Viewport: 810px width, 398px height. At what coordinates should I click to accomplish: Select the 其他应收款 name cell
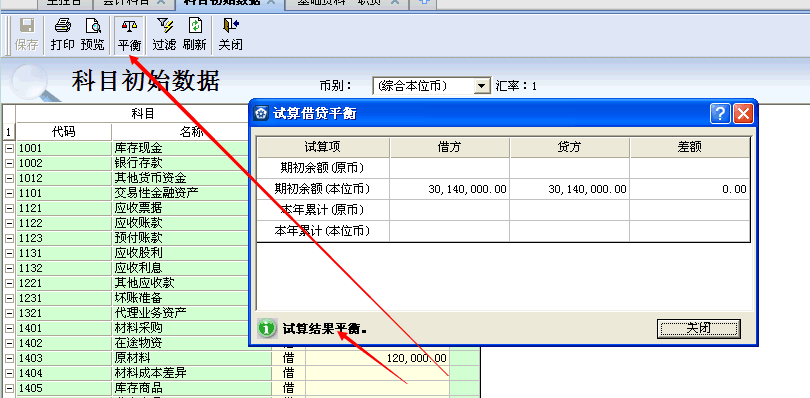pyautogui.click(x=181, y=283)
